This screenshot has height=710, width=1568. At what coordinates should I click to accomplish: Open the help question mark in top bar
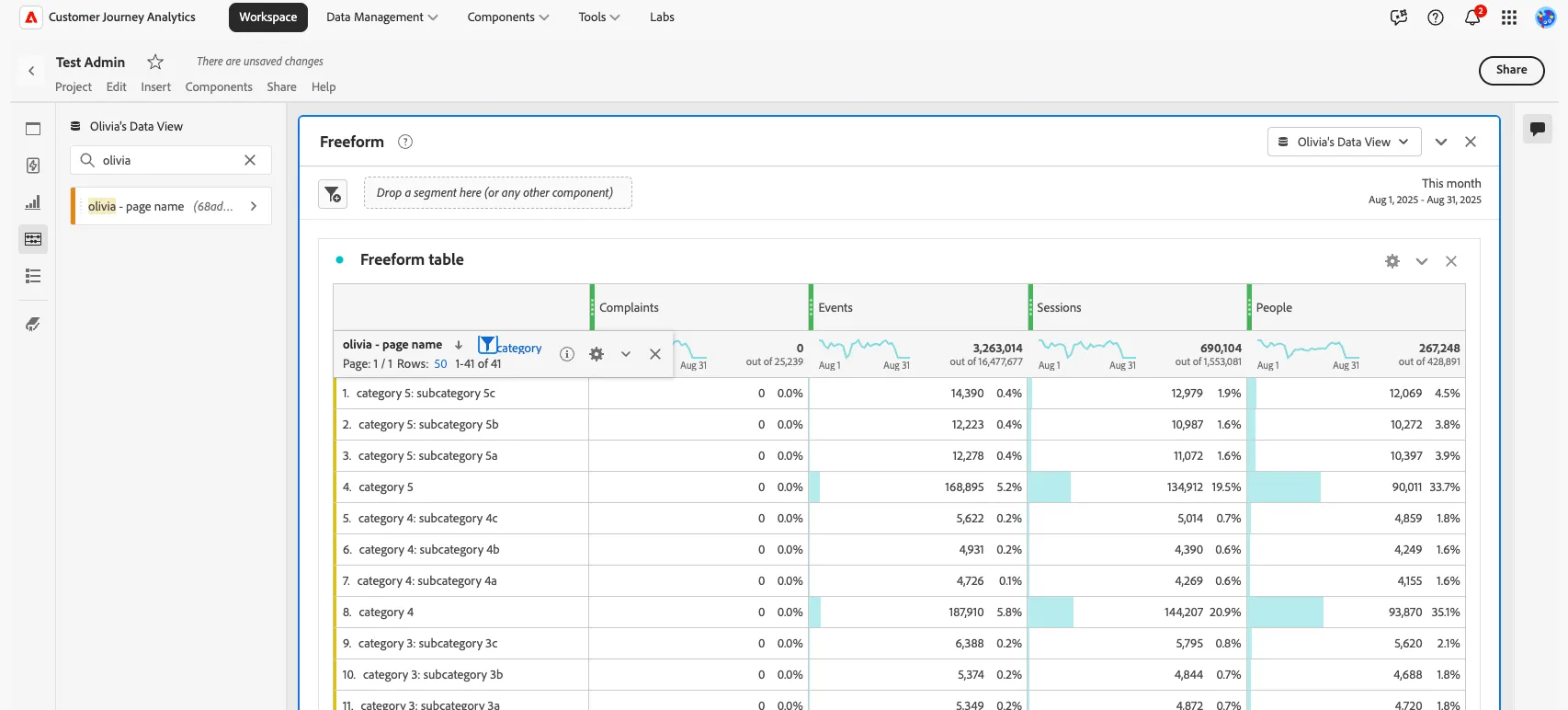[x=1436, y=17]
